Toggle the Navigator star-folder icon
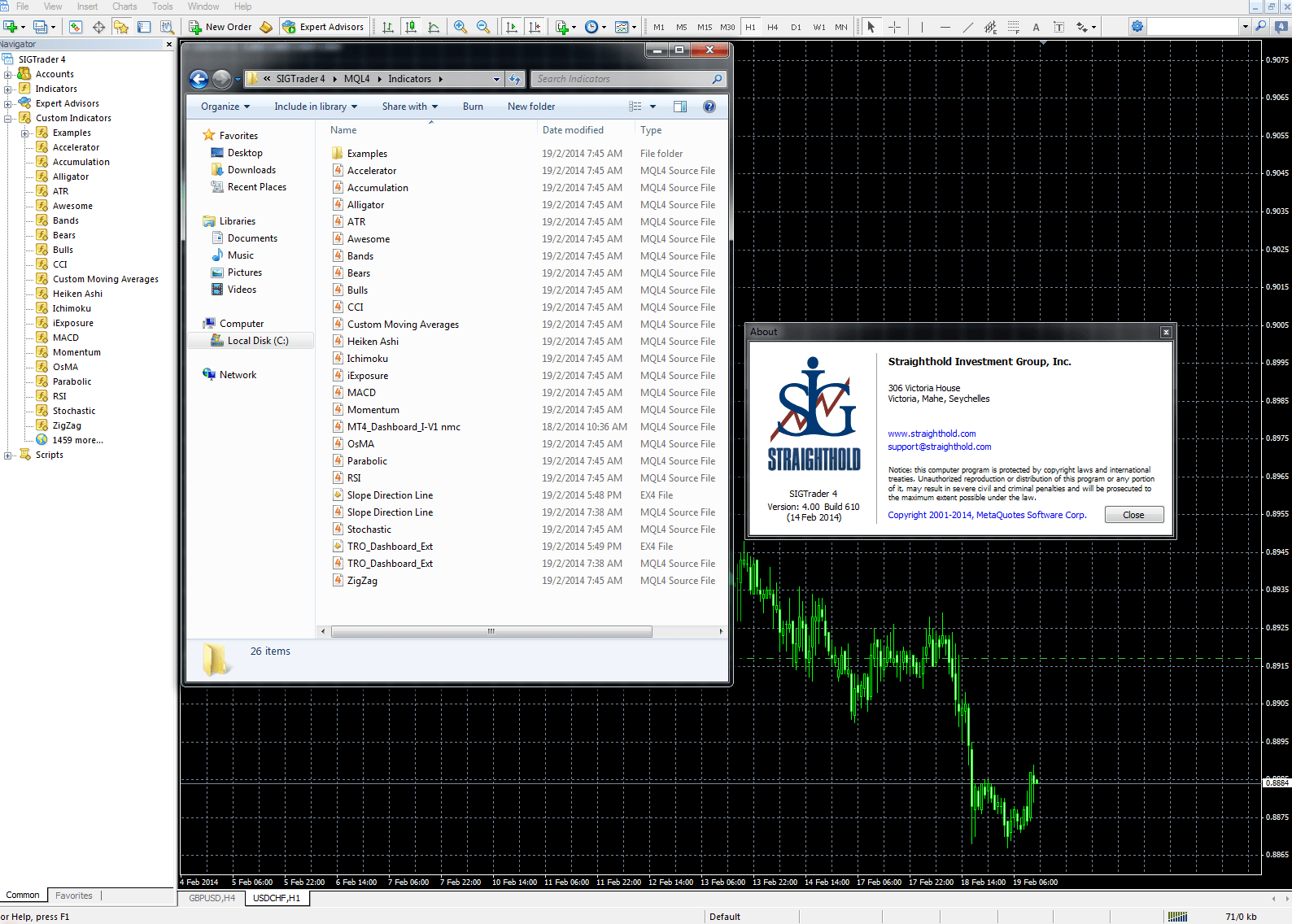The height and width of the screenshot is (924, 1292). coord(121,27)
